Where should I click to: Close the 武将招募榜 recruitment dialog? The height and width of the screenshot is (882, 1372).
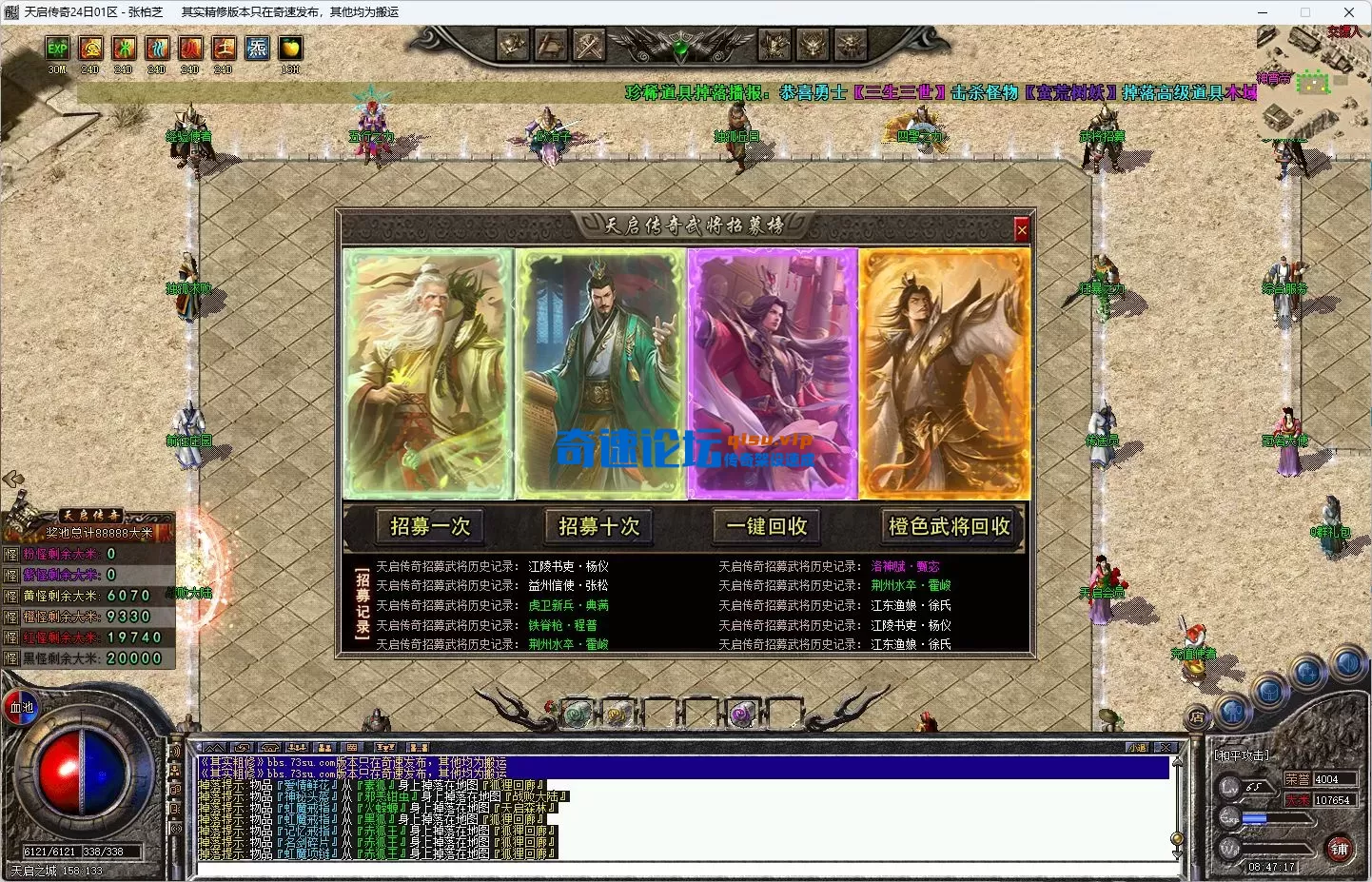(1022, 229)
